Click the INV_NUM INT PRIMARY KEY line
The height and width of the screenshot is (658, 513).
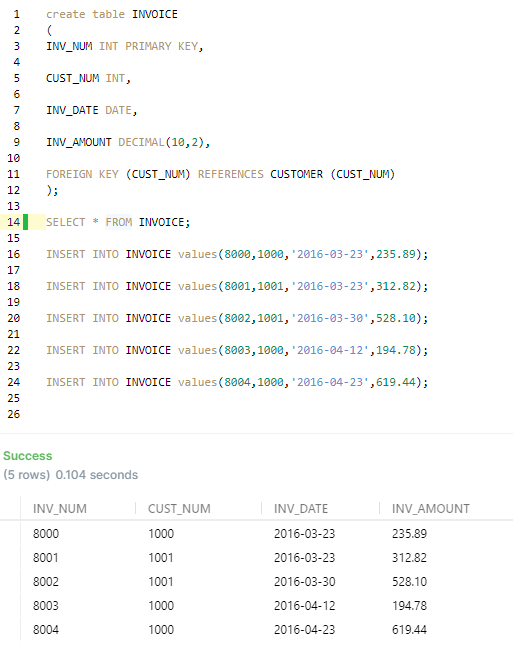[125, 46]
